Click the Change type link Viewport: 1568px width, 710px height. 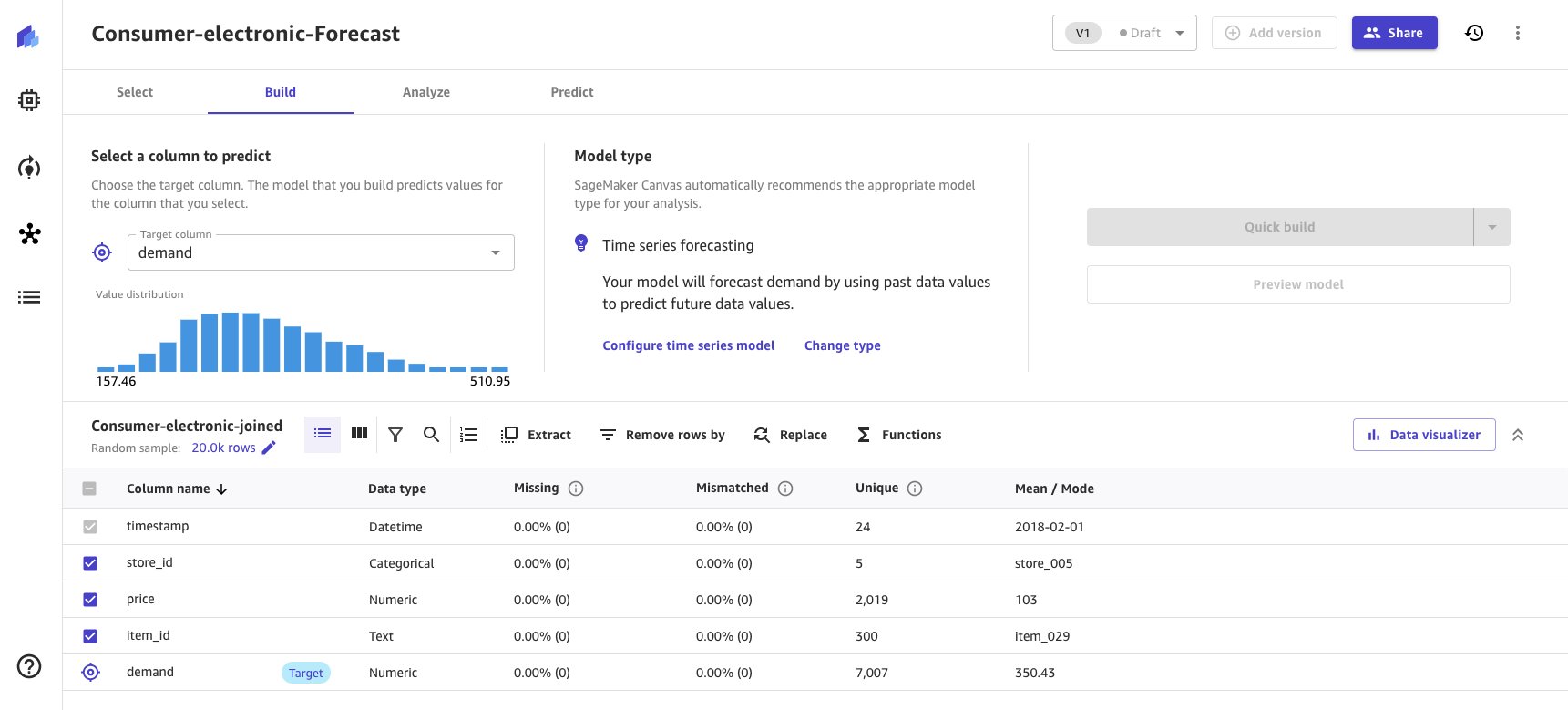(x=842, y=345)
